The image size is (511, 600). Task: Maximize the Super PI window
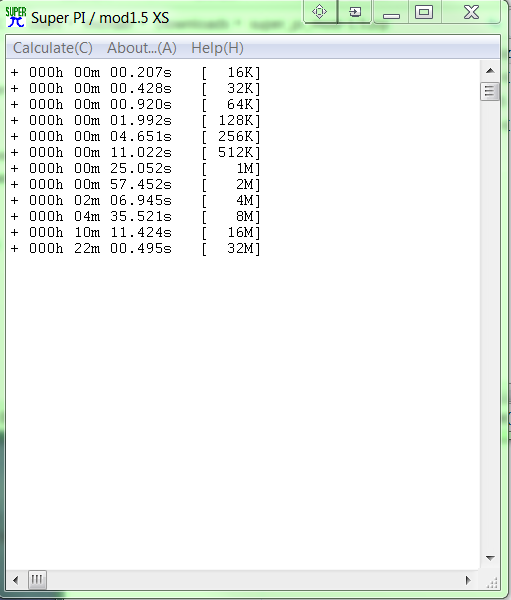424,12
